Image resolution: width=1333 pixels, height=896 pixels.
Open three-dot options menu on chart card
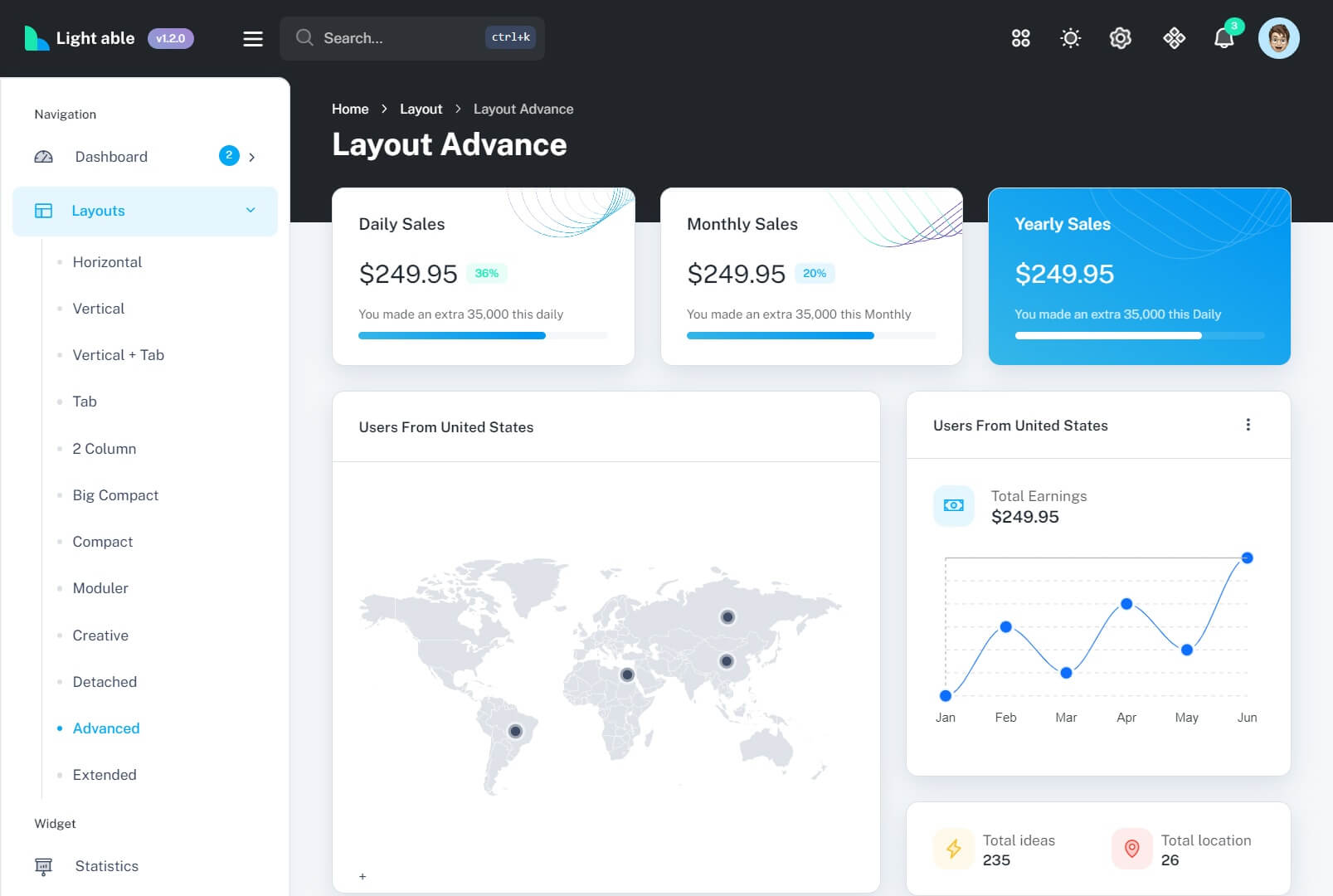1248,425
